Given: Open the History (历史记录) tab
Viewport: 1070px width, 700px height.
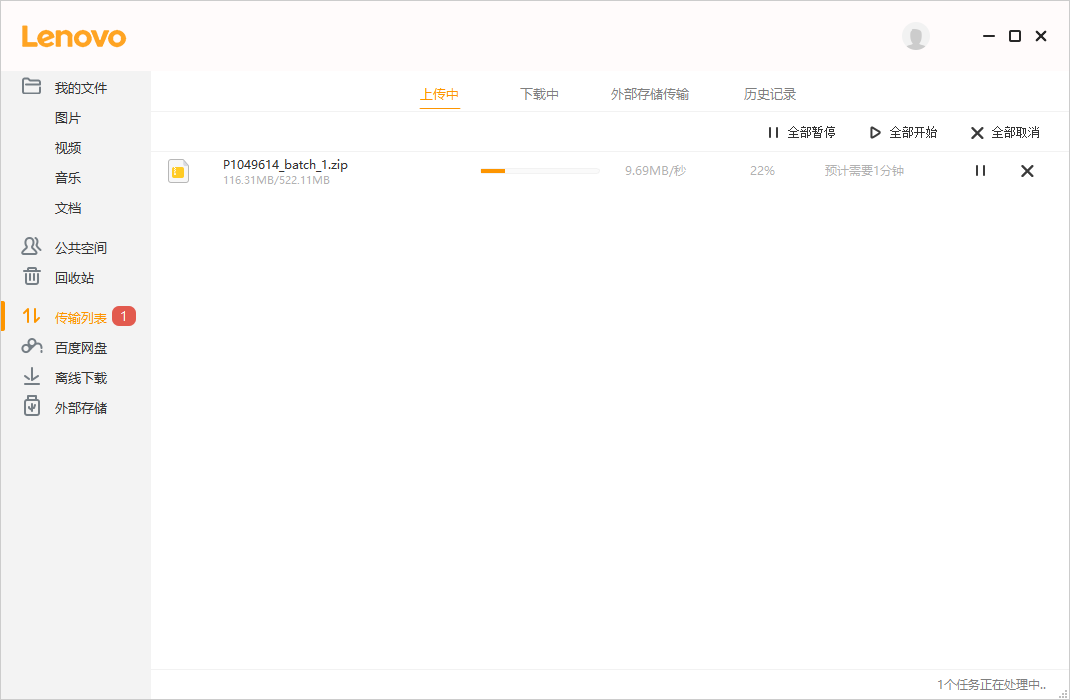Looking at the screenshot, I should click(x=769, y=94).
